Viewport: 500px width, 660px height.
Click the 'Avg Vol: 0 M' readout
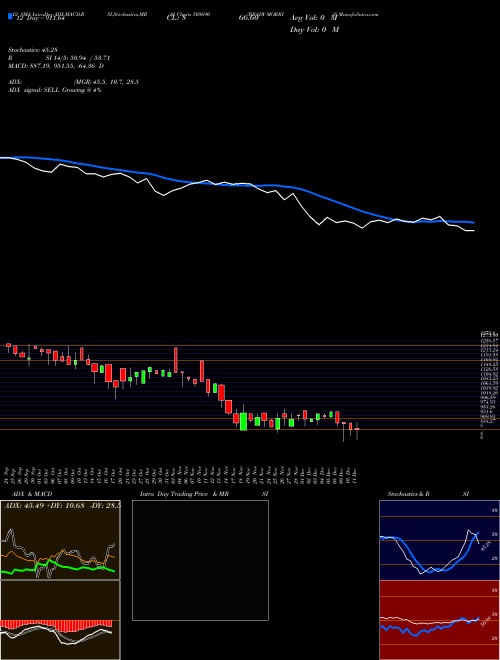tap(314, 19)
